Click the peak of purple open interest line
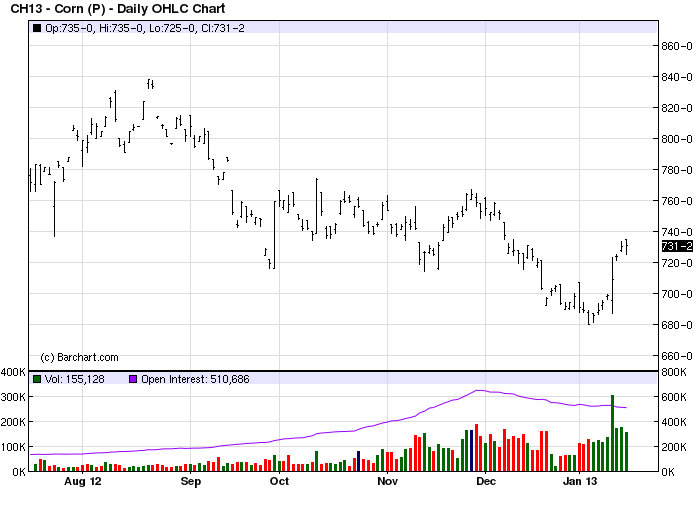This screenshot has width=700, height=512. 478,390
